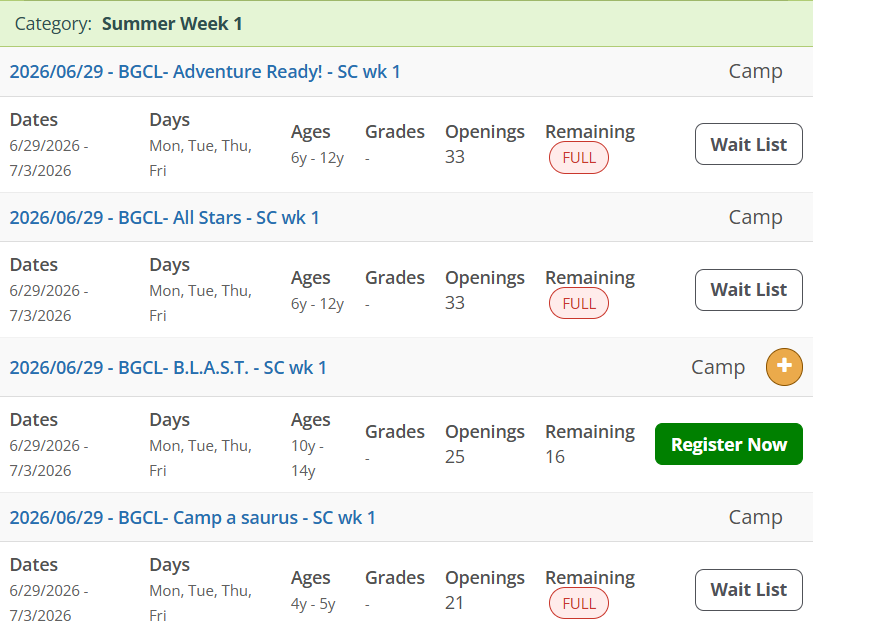Open the BGCL- Adventure Ready! camp link
Image resolution: width=879 pixels, height=630 pixels.
pyautogui.click(x=205, y=72)
